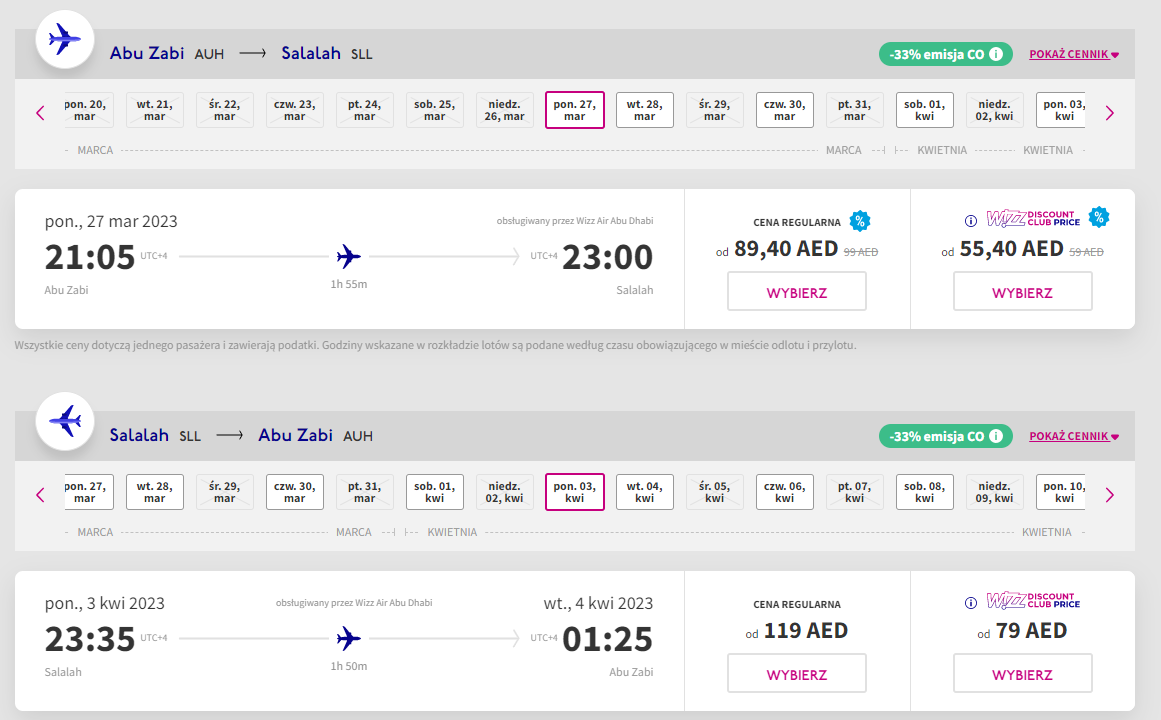Click the percent discount badge next to Wizz Discount Club price 55,40 AED

coord(1099,217)
